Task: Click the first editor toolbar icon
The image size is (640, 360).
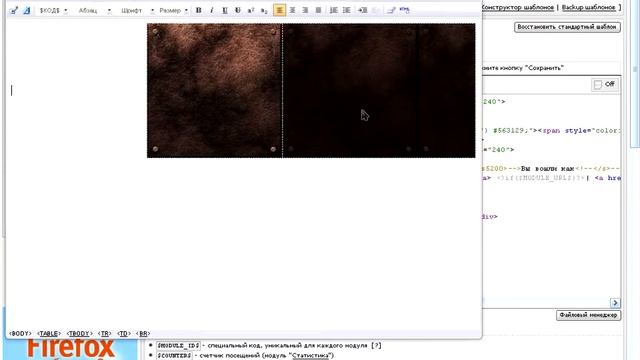Action: click(13, 11)
